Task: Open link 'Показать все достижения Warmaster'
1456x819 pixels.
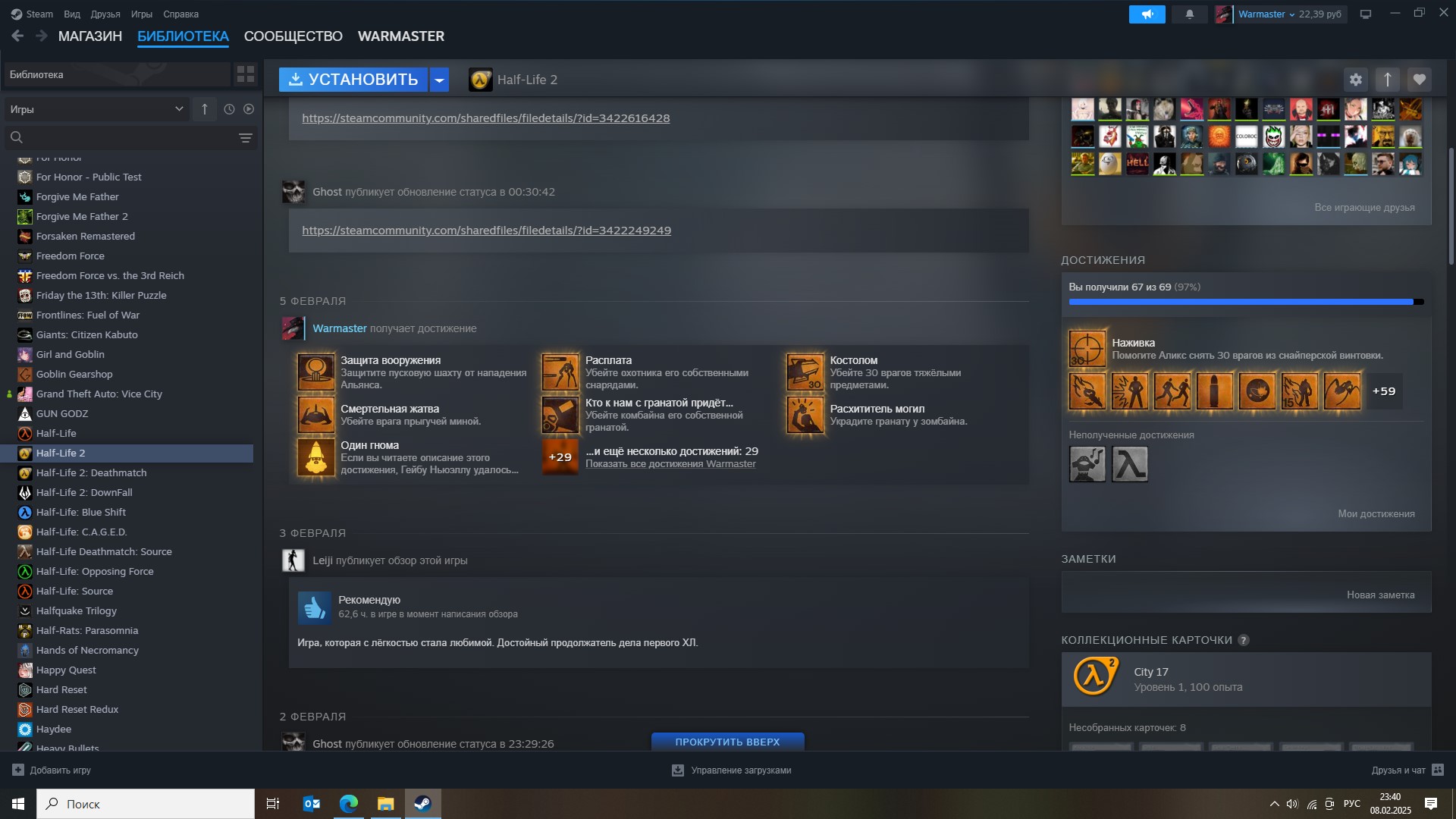Action: (670, 464)
